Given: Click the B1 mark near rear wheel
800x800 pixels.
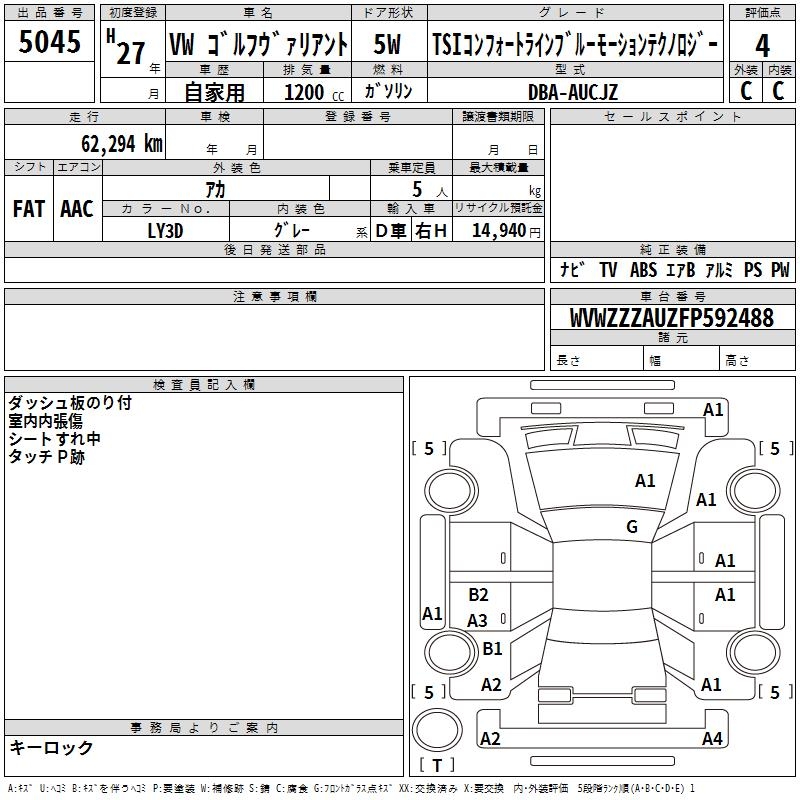Looking at the screenshot, I should tap(492, 648).
